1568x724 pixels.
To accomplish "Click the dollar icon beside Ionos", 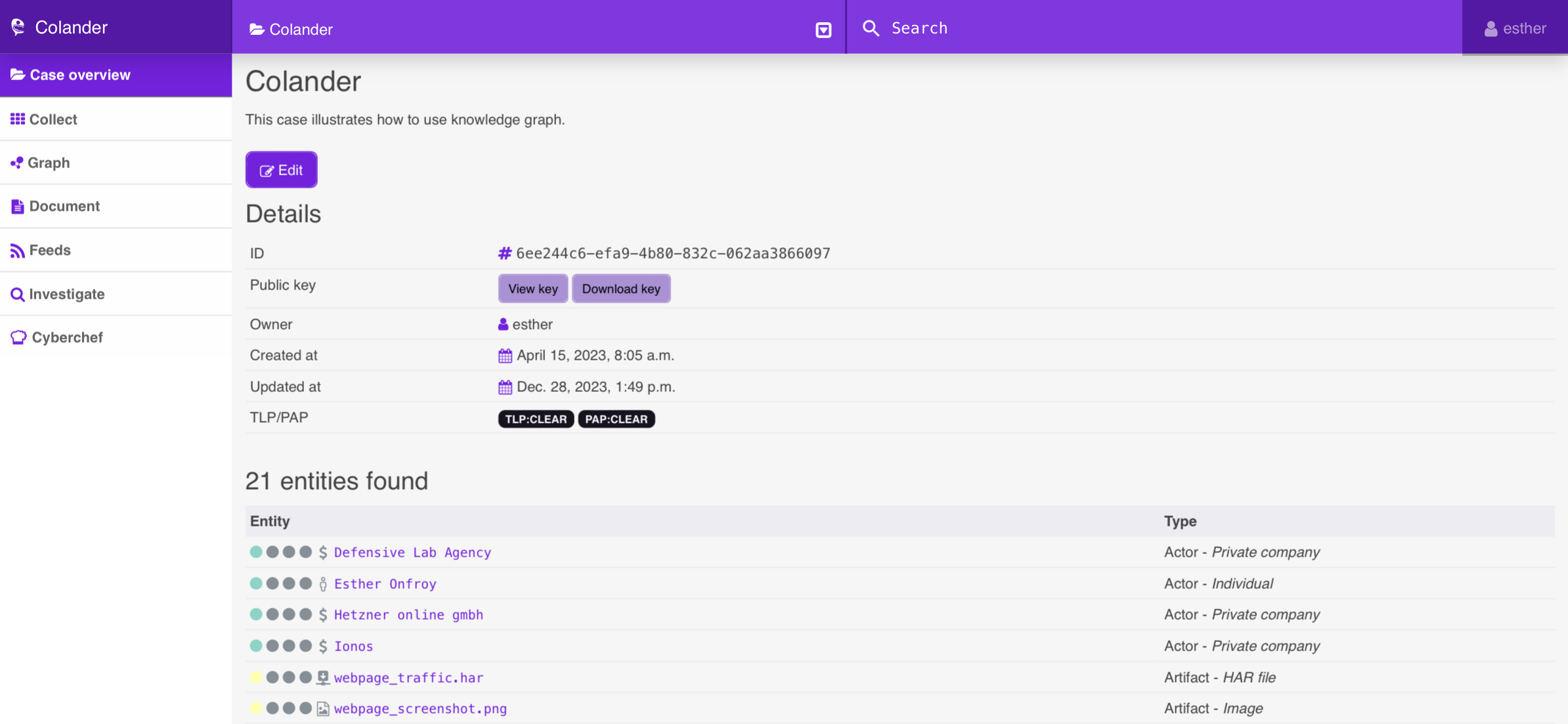I will click(x=323, y=646).
